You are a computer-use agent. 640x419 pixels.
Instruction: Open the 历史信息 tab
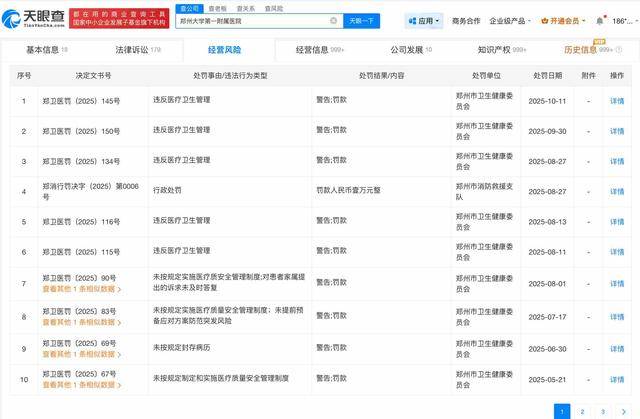[x=585, y=49]
